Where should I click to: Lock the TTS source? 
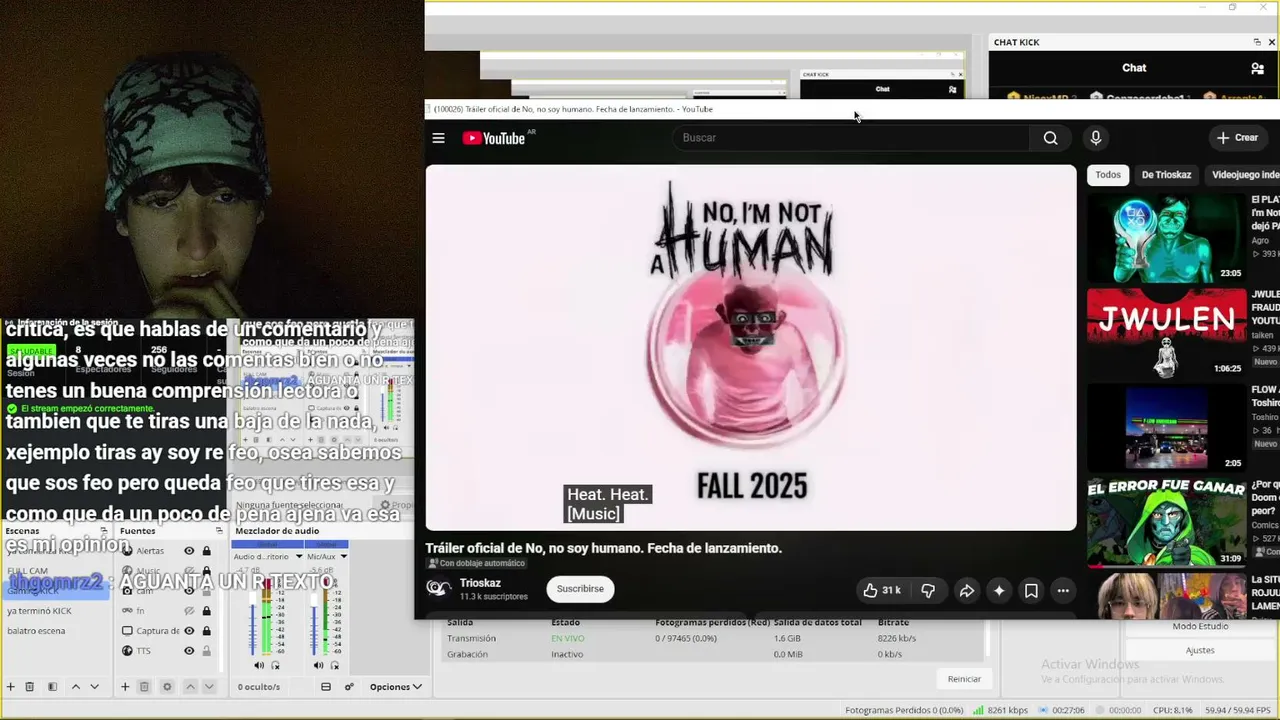[x=206, y=651]
